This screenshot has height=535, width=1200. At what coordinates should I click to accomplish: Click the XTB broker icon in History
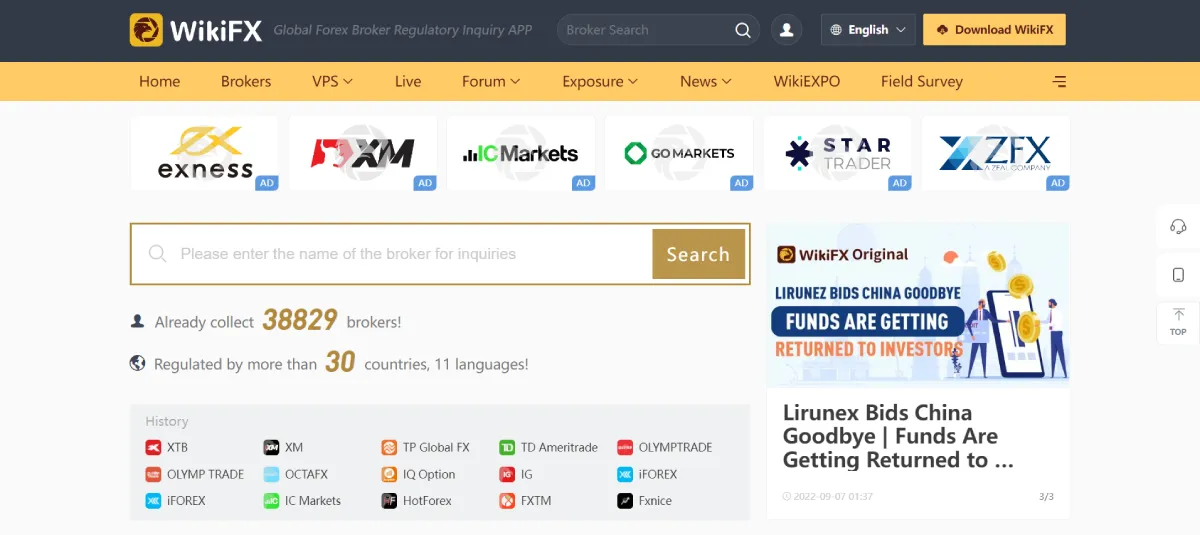coord(153,447)
